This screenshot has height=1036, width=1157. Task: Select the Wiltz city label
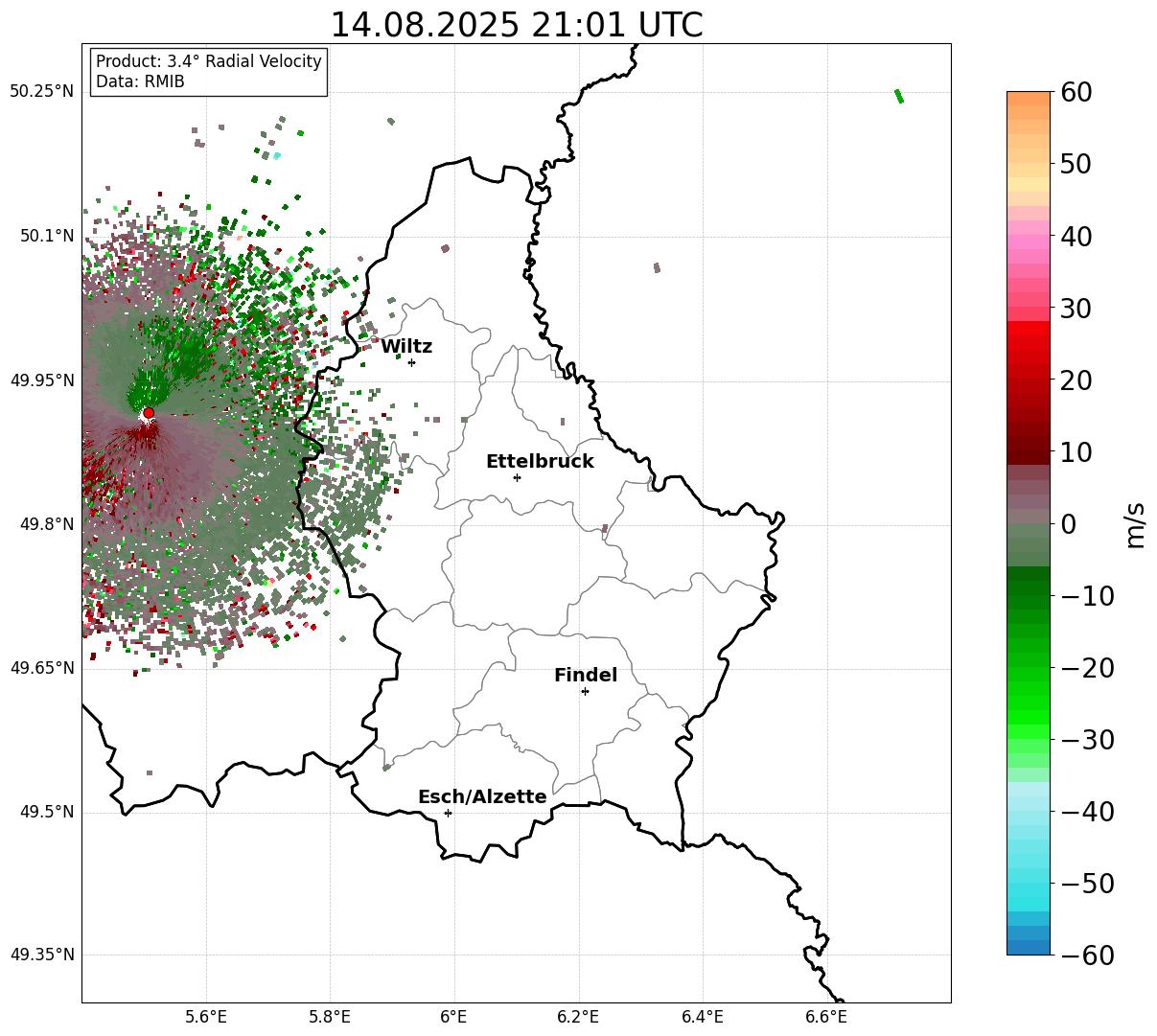coord(406,347)
